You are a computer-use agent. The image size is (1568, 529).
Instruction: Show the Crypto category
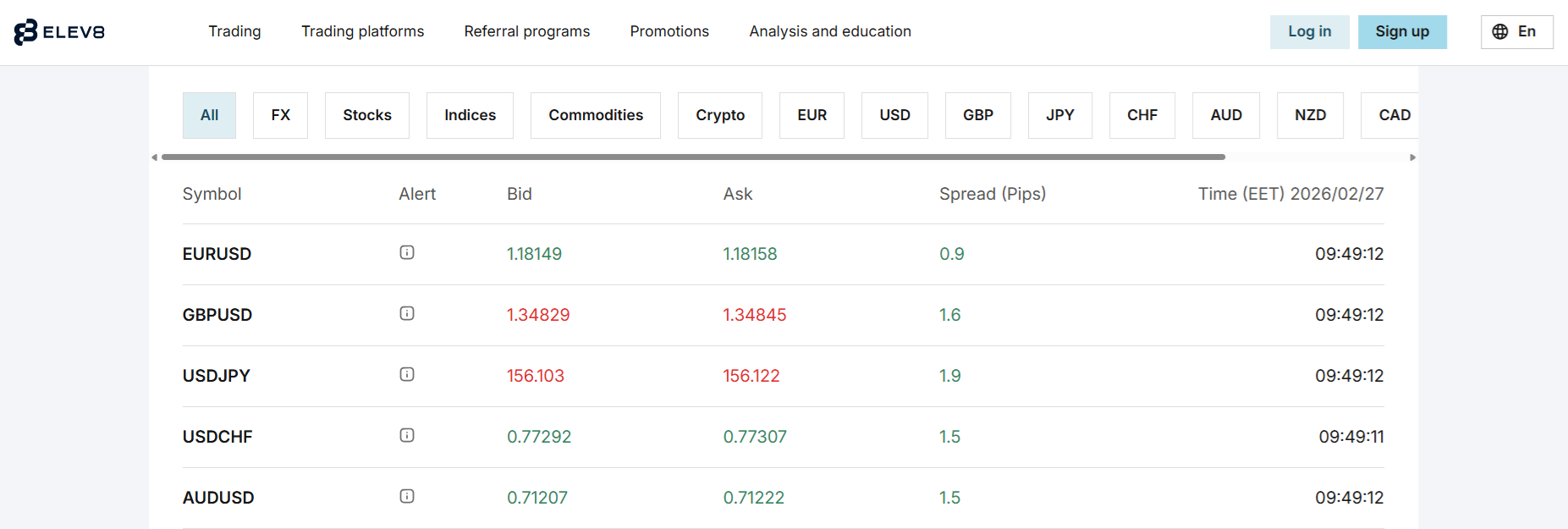coord(720,115)
